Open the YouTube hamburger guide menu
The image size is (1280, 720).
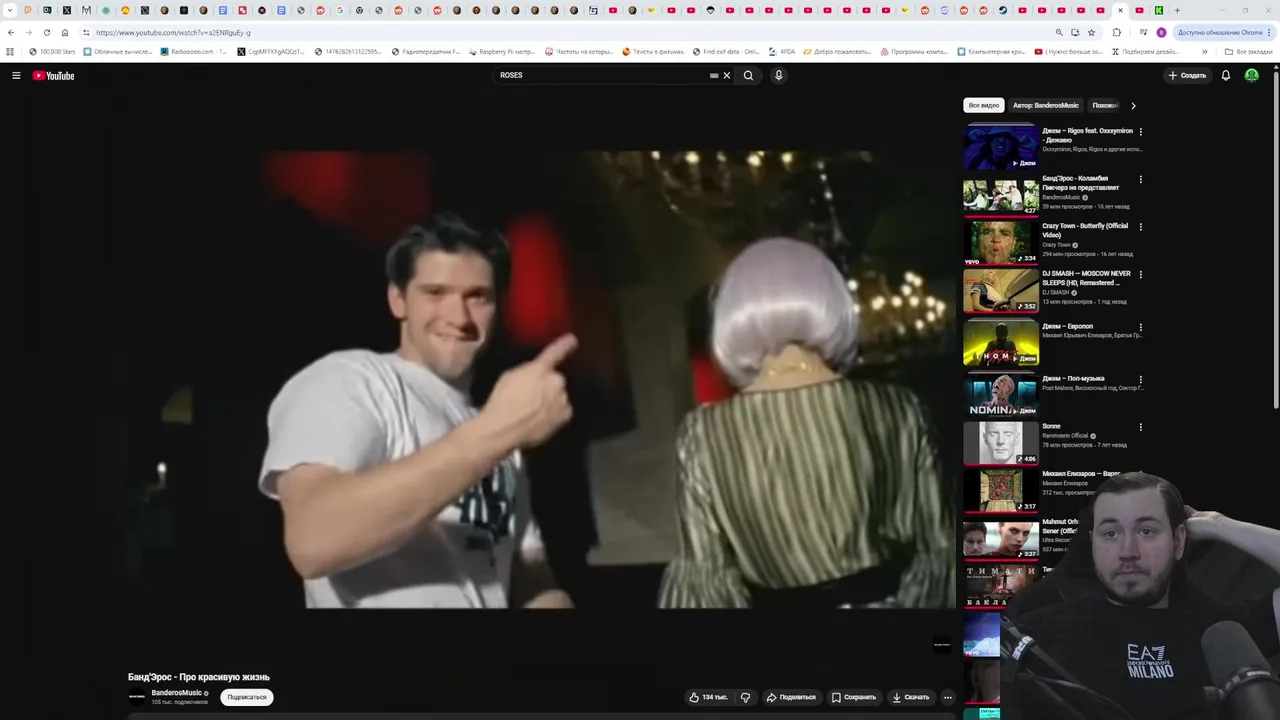16,75
